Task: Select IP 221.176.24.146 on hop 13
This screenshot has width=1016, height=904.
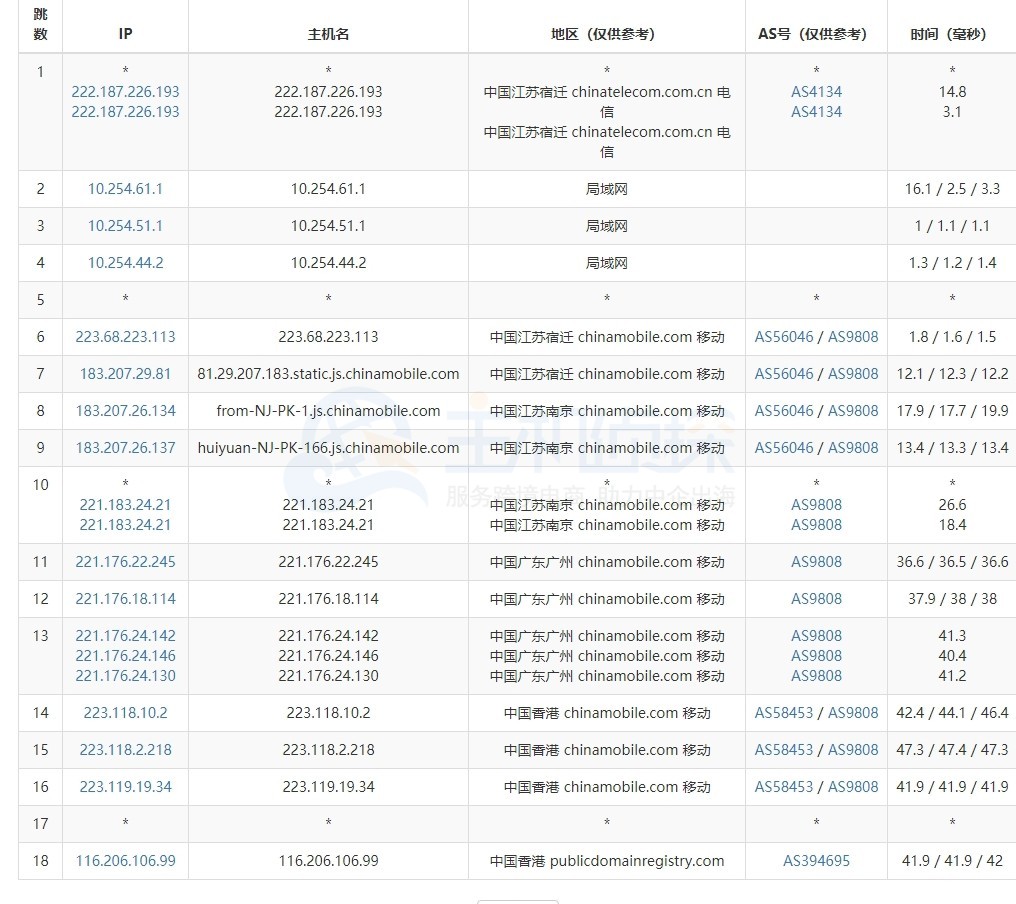Action: pyautogui.click(x=124, y=655)
